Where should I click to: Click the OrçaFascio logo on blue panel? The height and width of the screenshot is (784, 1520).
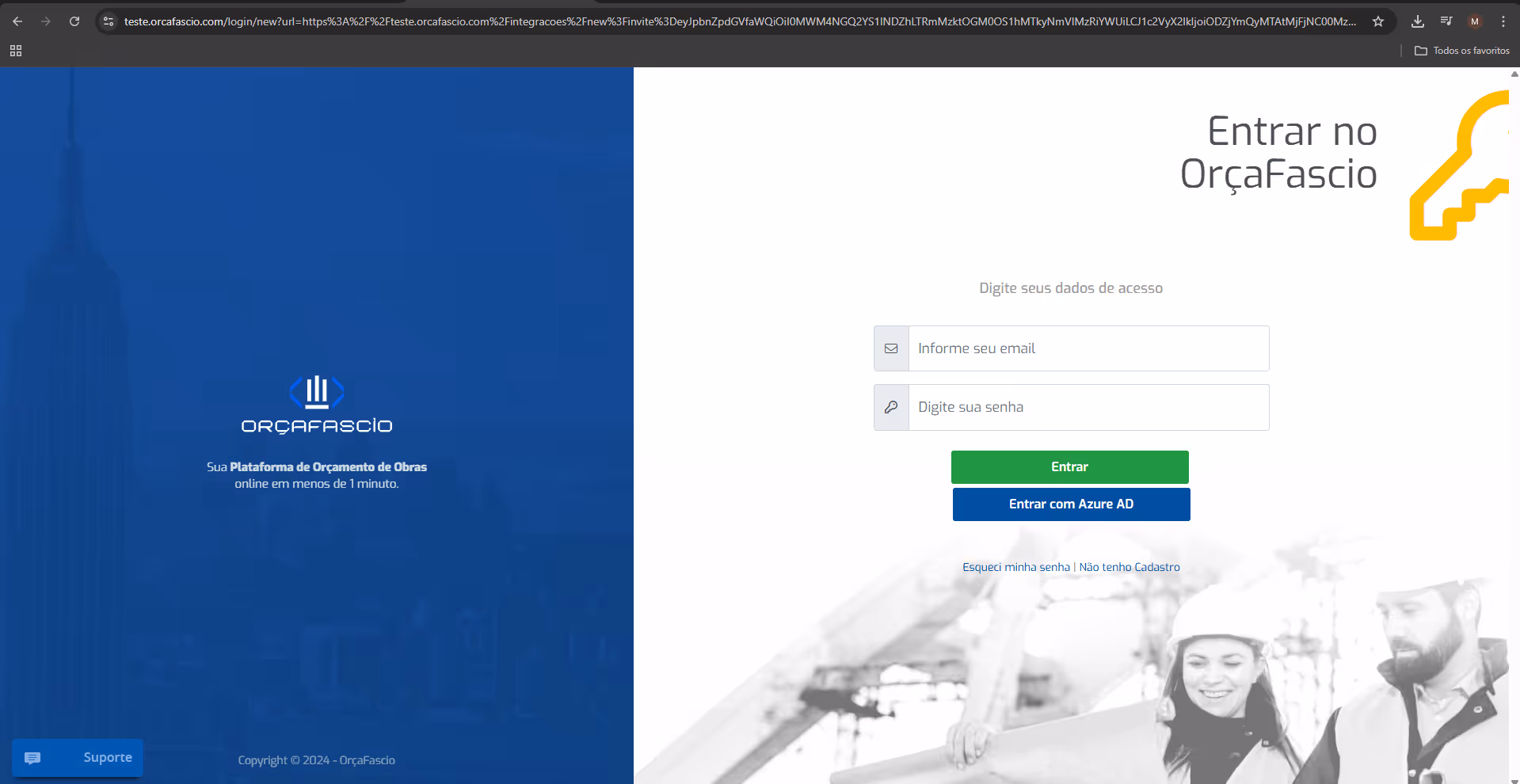(x=317, y=405)
